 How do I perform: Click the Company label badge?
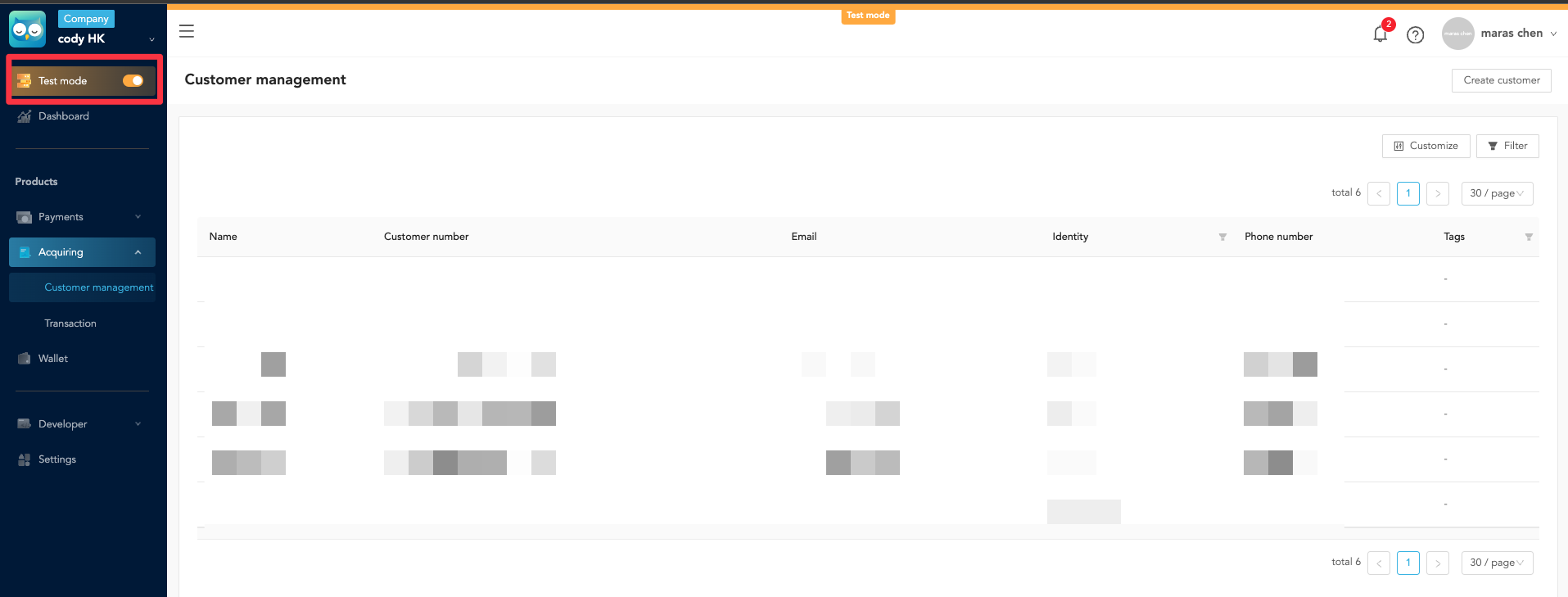[86, 19]
